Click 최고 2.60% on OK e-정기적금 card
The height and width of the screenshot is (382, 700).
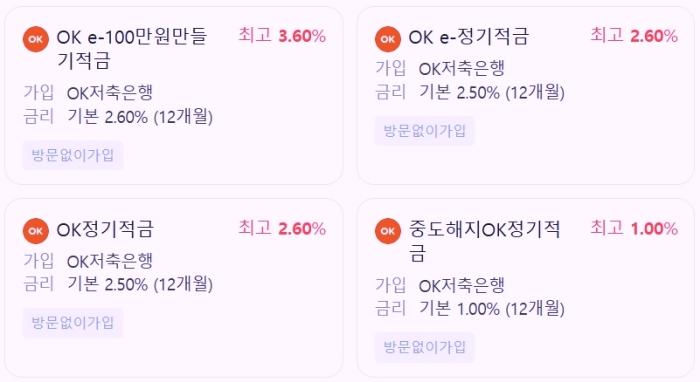tap(634, 36)
